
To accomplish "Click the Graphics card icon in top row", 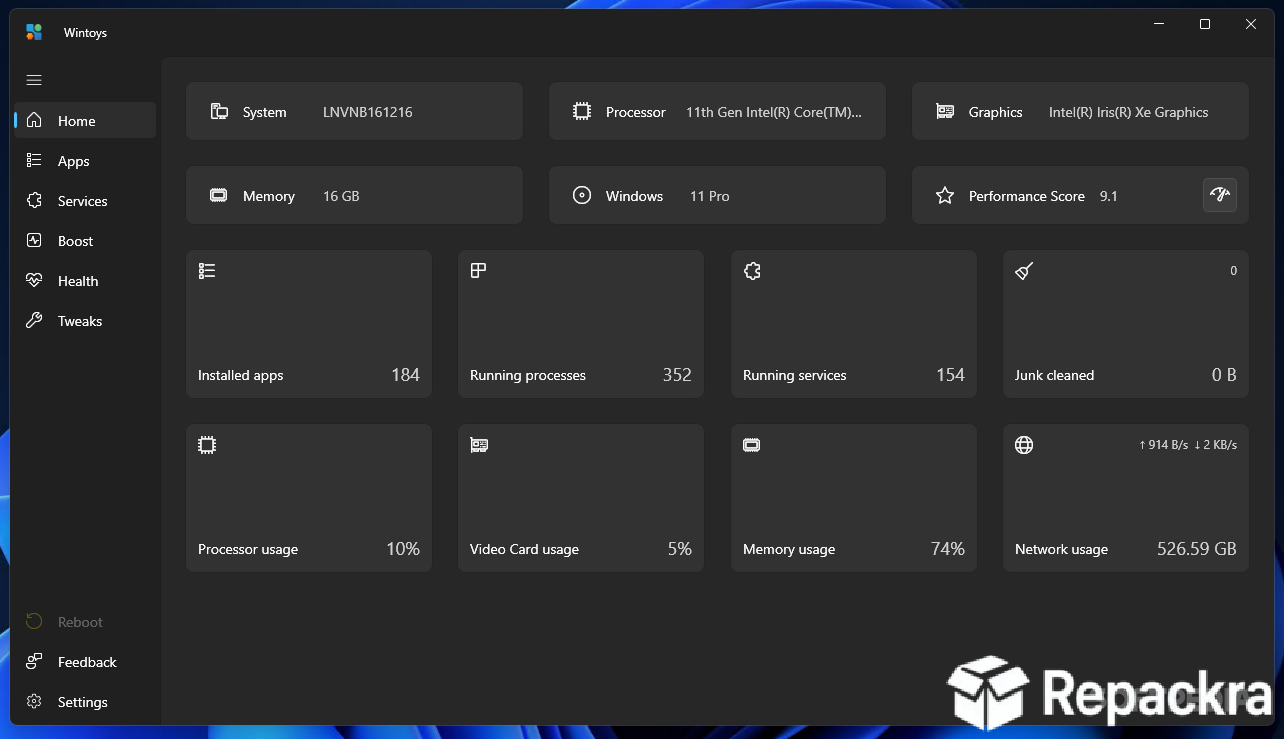I will pos(945,111).
